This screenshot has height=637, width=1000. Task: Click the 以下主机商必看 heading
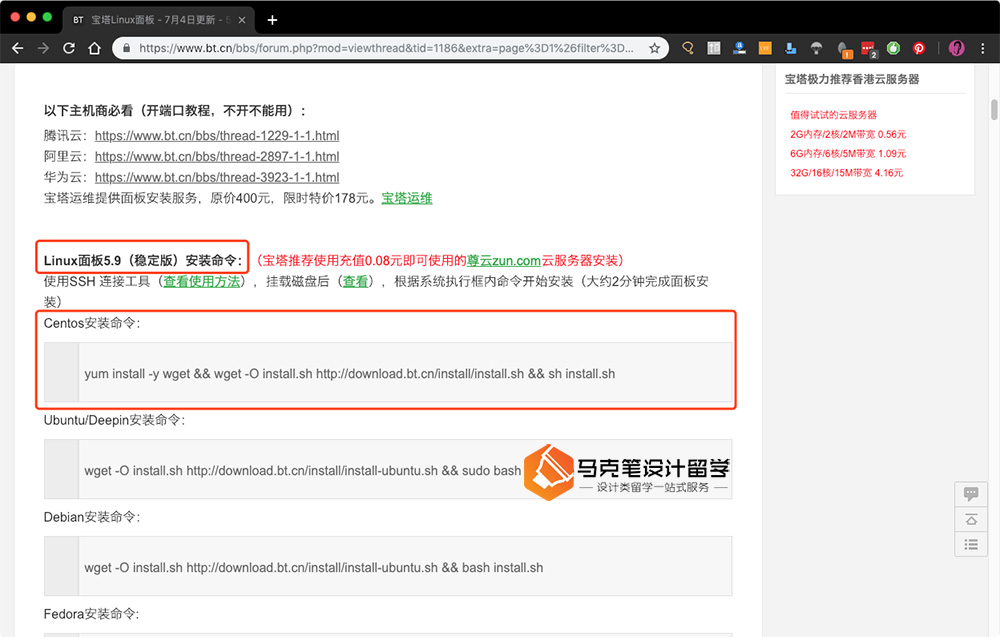click(x=174, y=111)
